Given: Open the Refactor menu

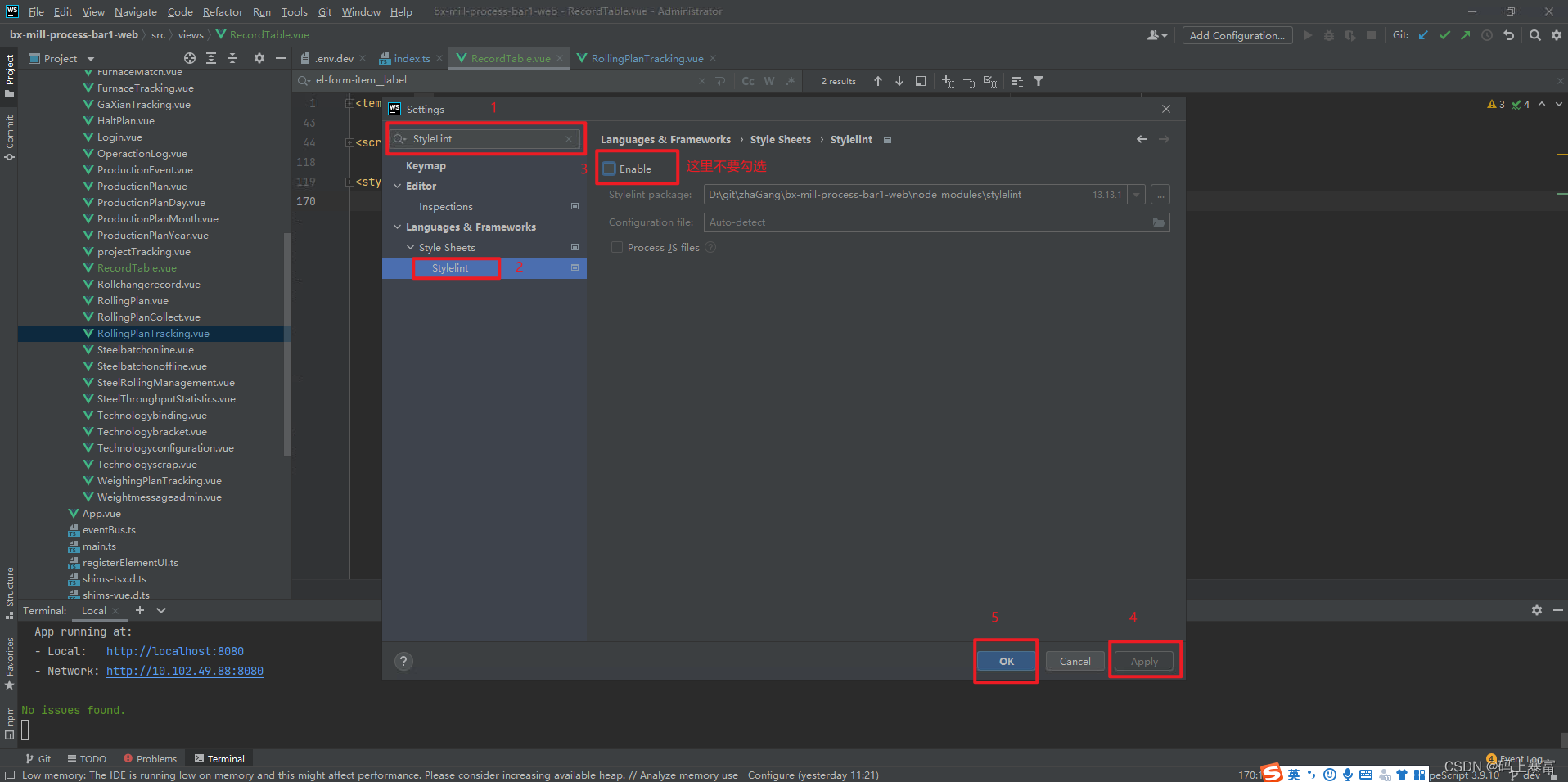Looking at the screenshot, I should click(223, 11).
